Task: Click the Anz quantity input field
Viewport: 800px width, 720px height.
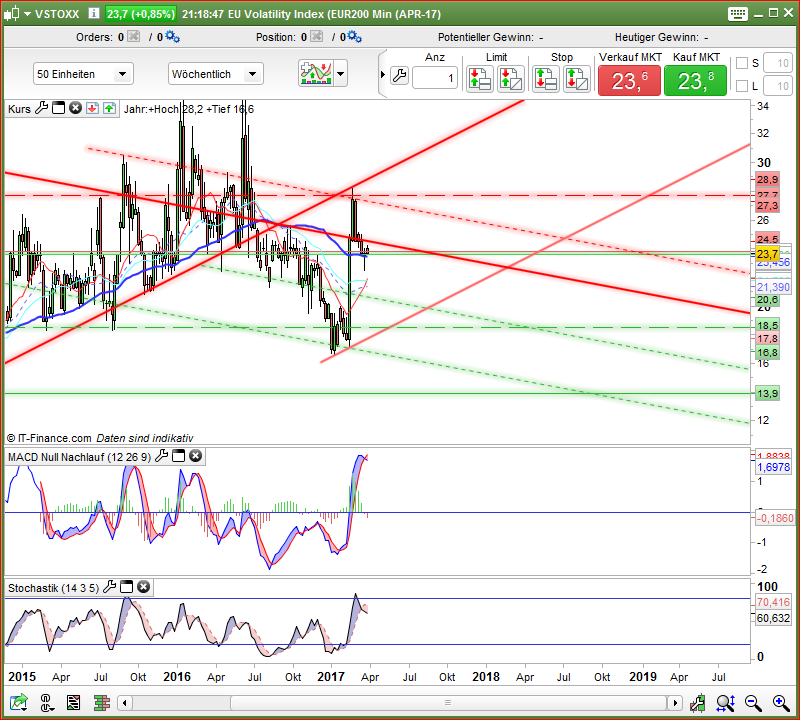Action: pyautogui.click(x=435, y=77)
